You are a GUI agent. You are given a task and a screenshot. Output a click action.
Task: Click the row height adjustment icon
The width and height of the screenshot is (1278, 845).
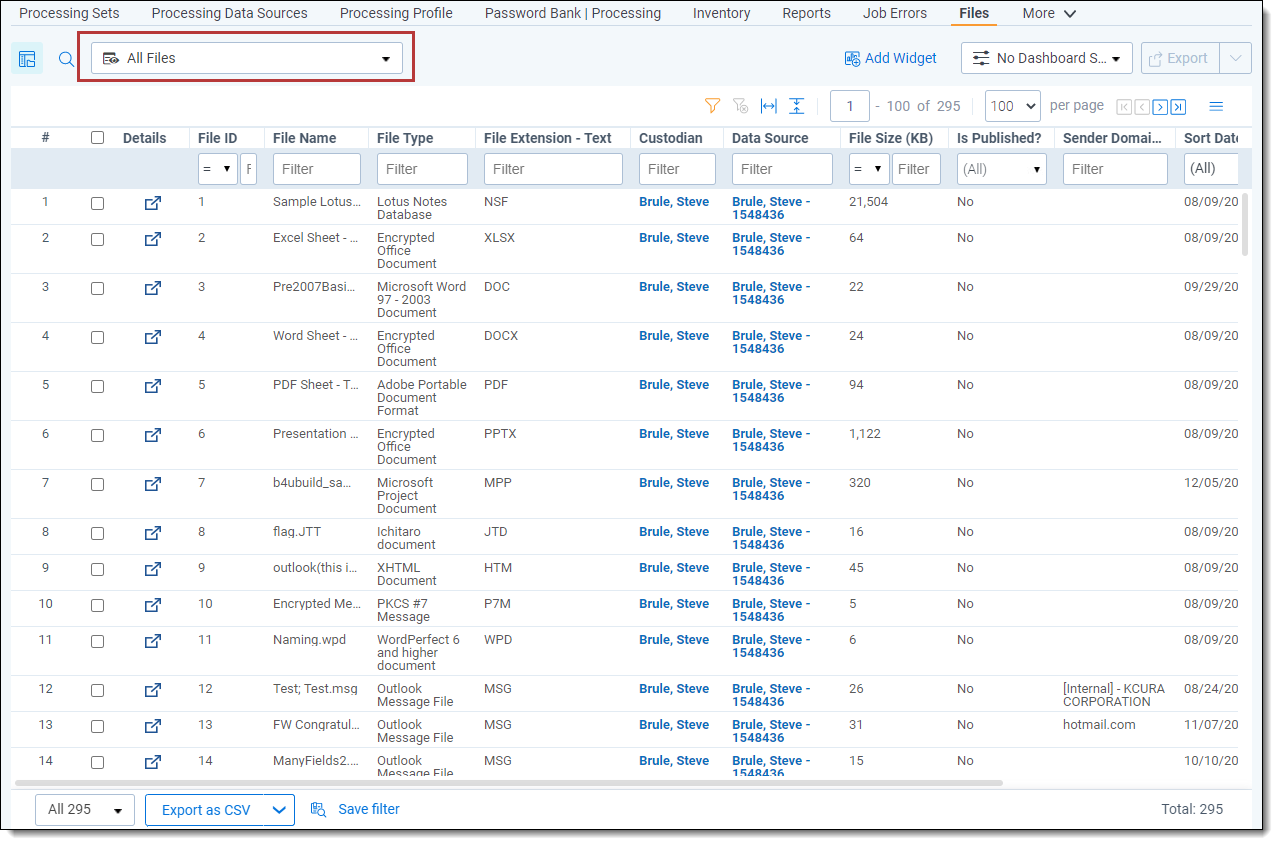(x=796, y=106)
